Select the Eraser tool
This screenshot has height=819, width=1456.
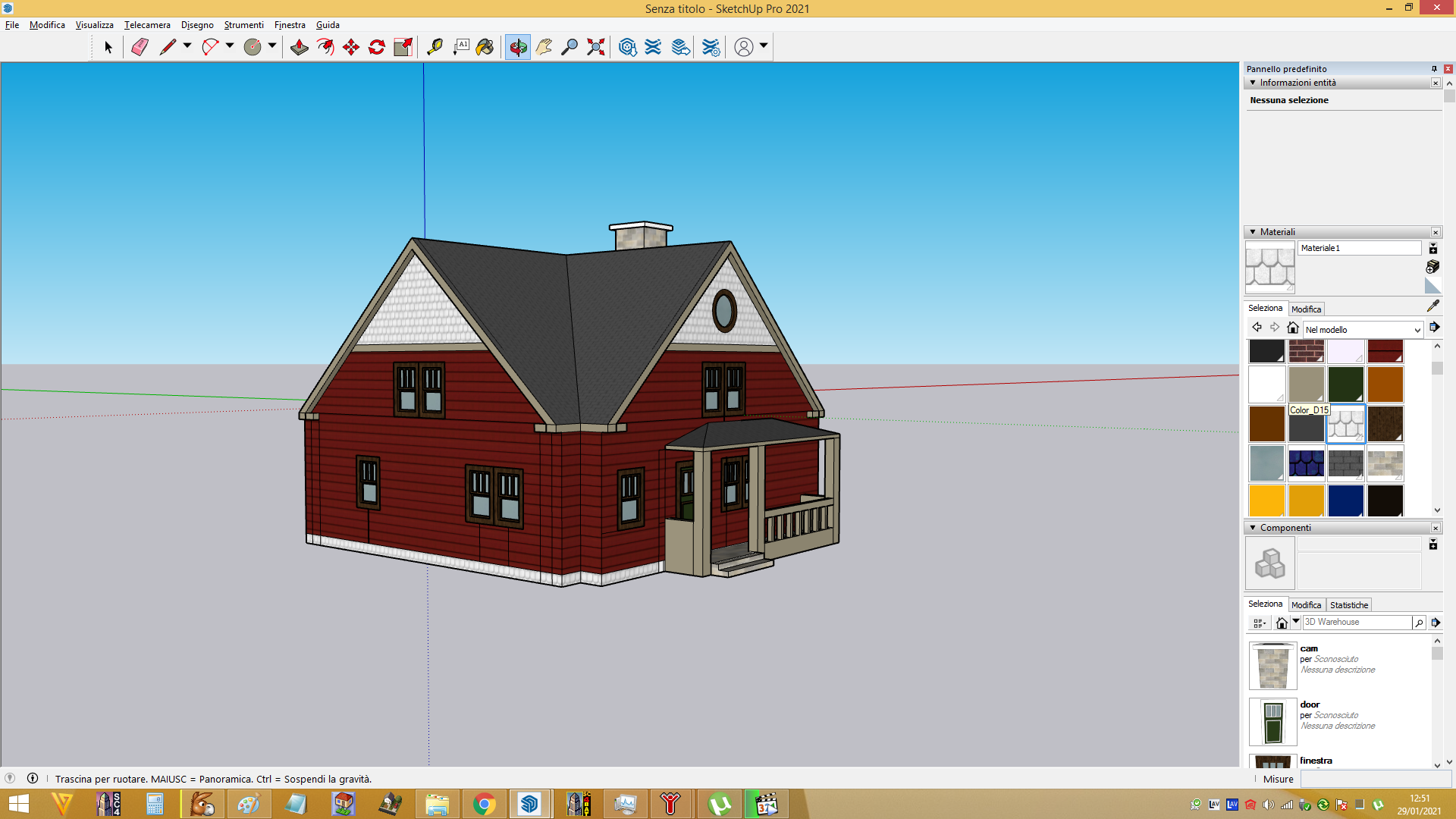140,47
